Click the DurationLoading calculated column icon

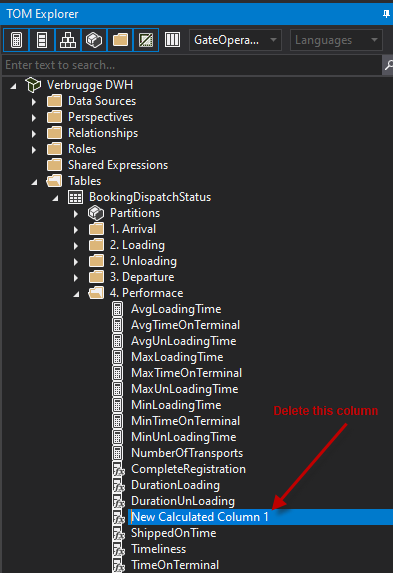[118, 486]
